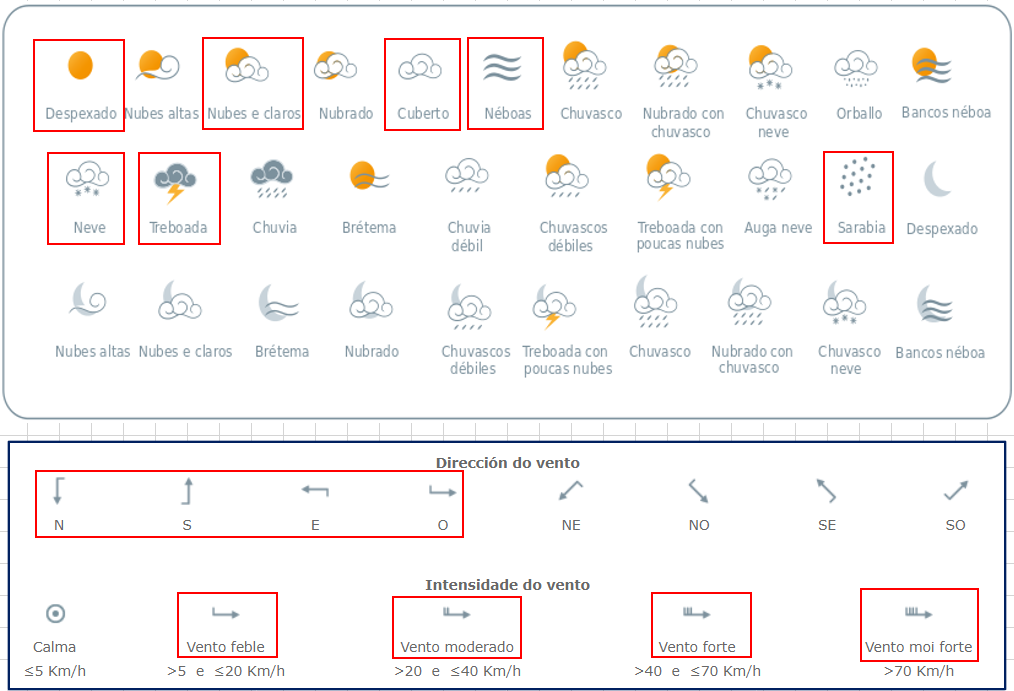This screenshot has height=691, width=1014.
Task: Click the night Despexado moon icon
Action: (940, 180)
